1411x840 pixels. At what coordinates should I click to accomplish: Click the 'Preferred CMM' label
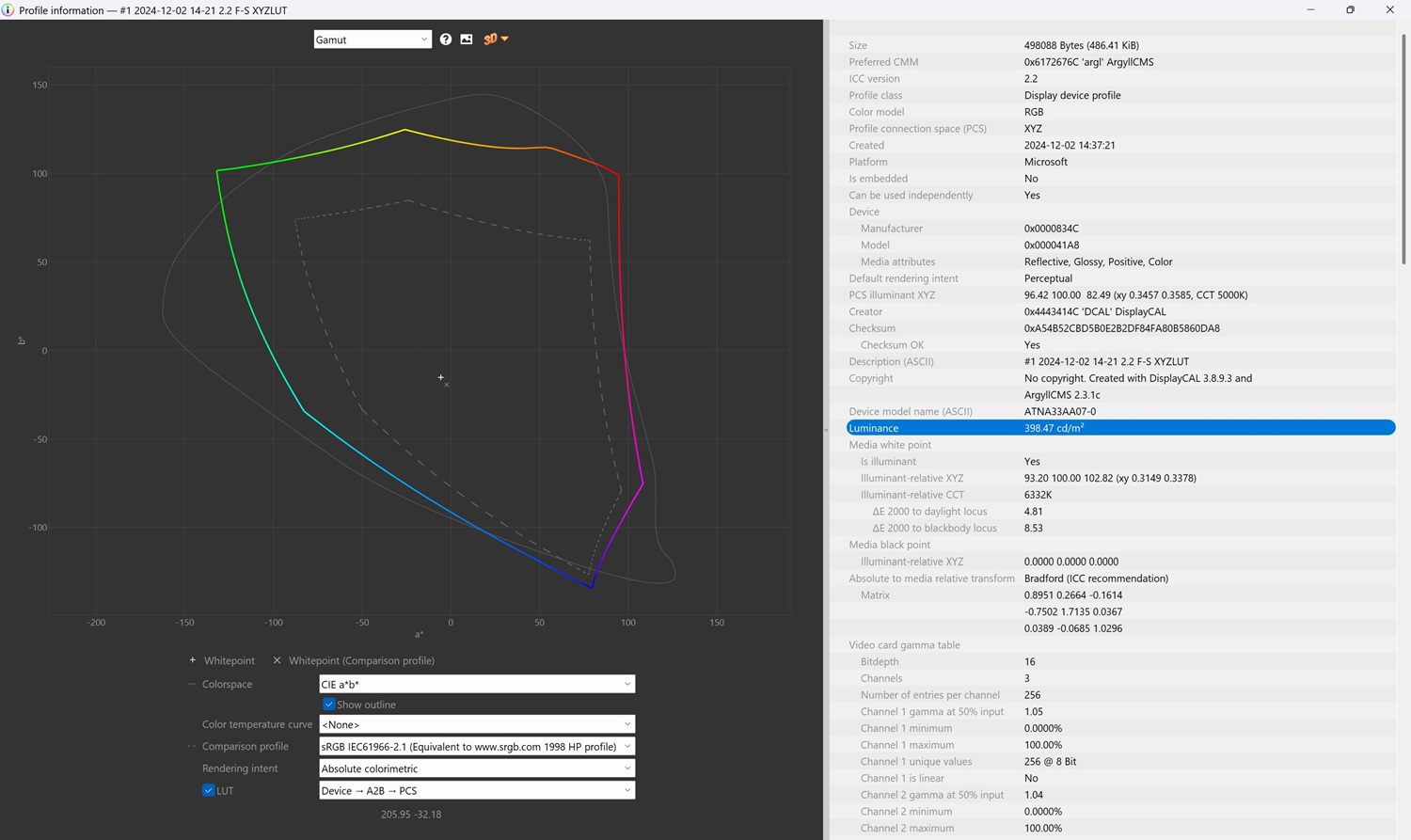[883, 62]
